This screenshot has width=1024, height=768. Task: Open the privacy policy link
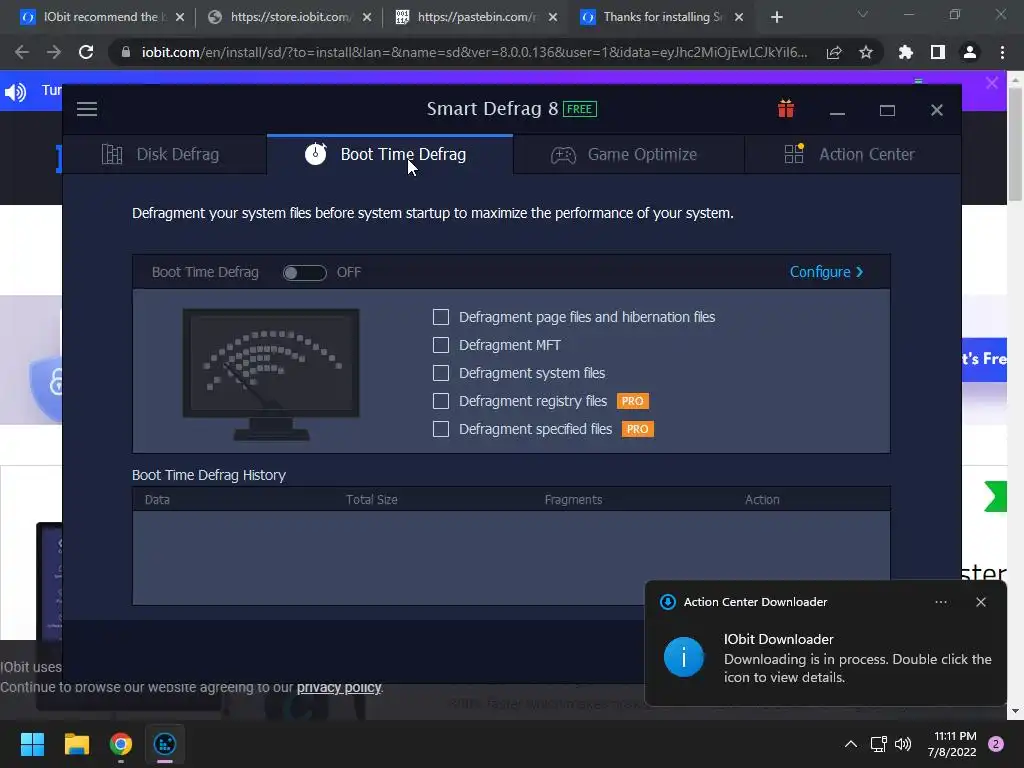coord(339,687)
